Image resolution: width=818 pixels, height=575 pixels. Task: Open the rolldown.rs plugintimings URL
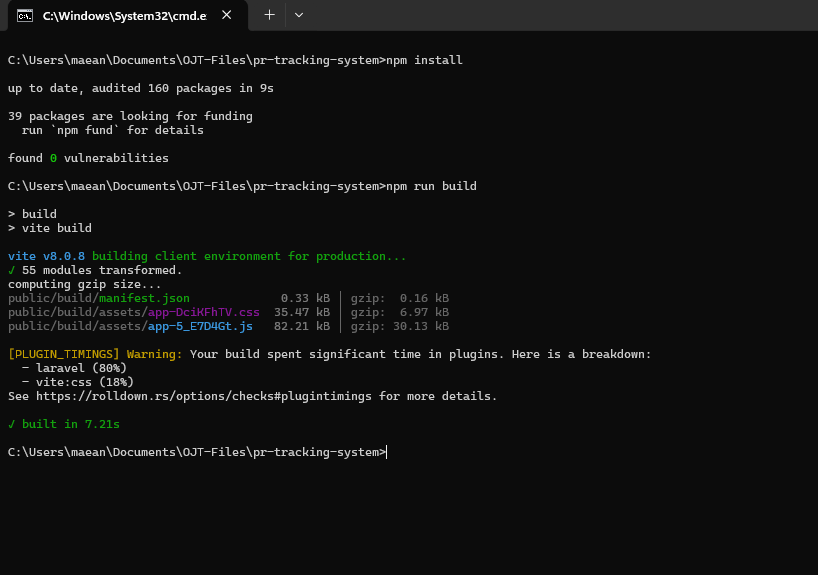click(204, 396)
